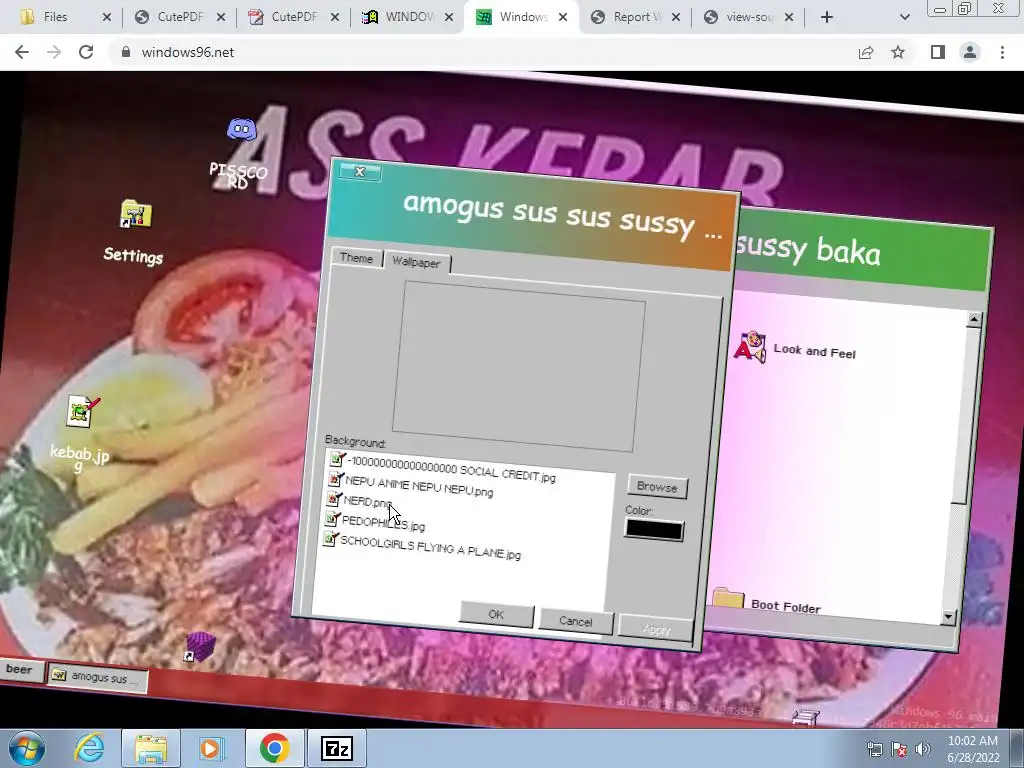Open the purple cube shortcut on desktop
Image resolution: width=1024 pixels, height=768 pixels.
(x=200, y=647)
